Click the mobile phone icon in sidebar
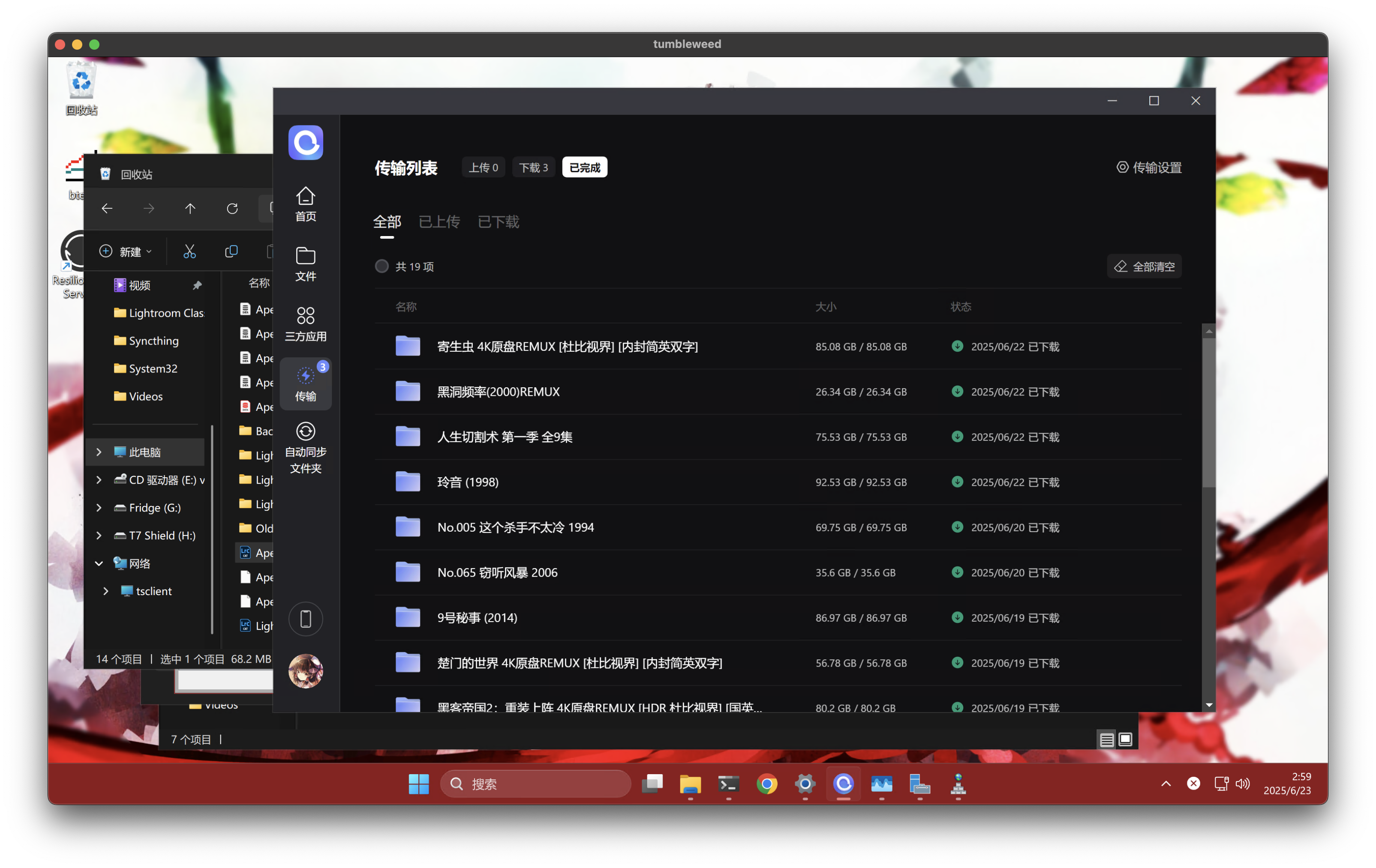The height and width of the screenshot is (868, 1376). coord(306,619)
